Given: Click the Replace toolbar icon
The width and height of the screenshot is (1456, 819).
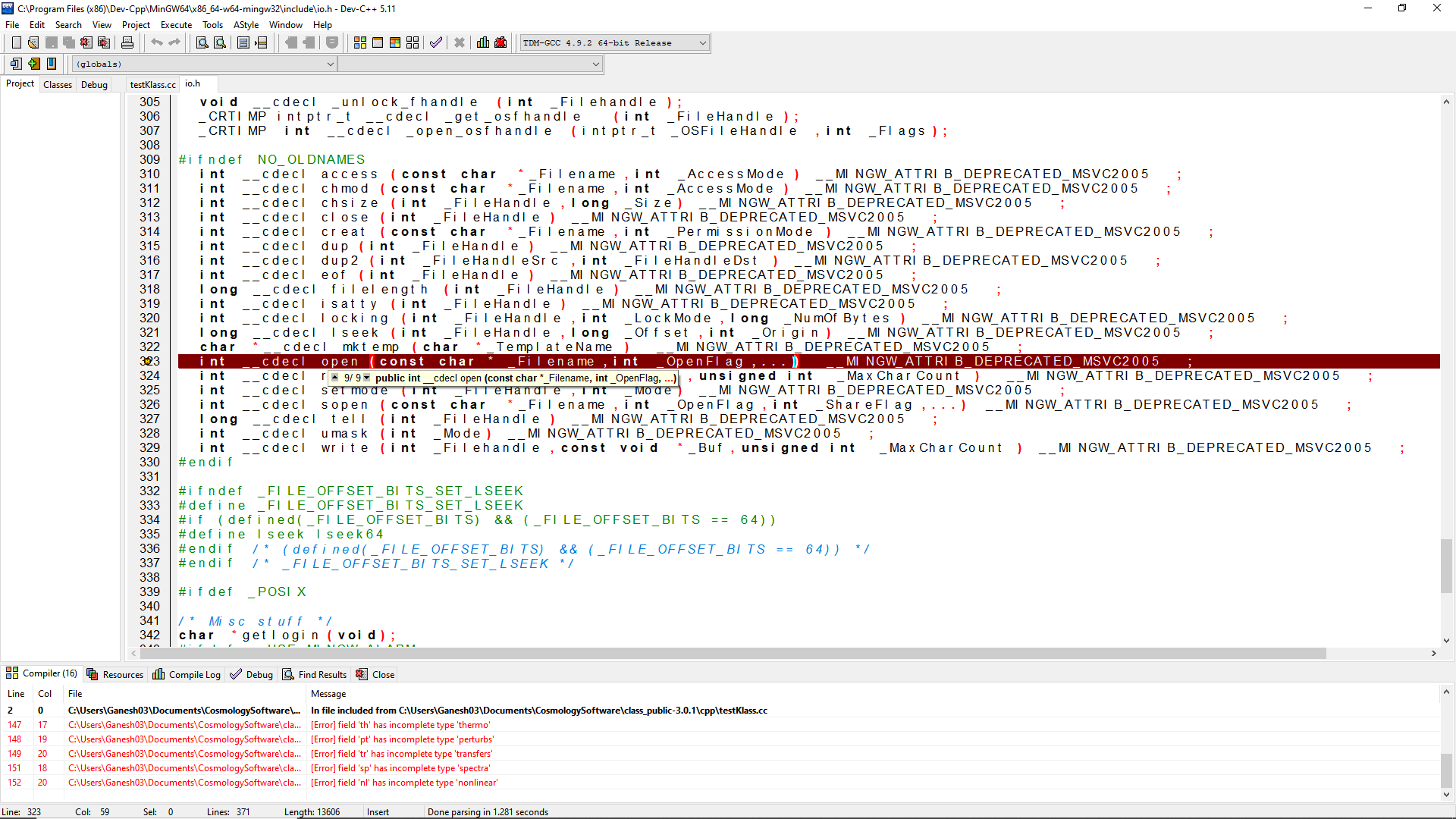Looking at the screenshot, I should (x=220, y=42).
